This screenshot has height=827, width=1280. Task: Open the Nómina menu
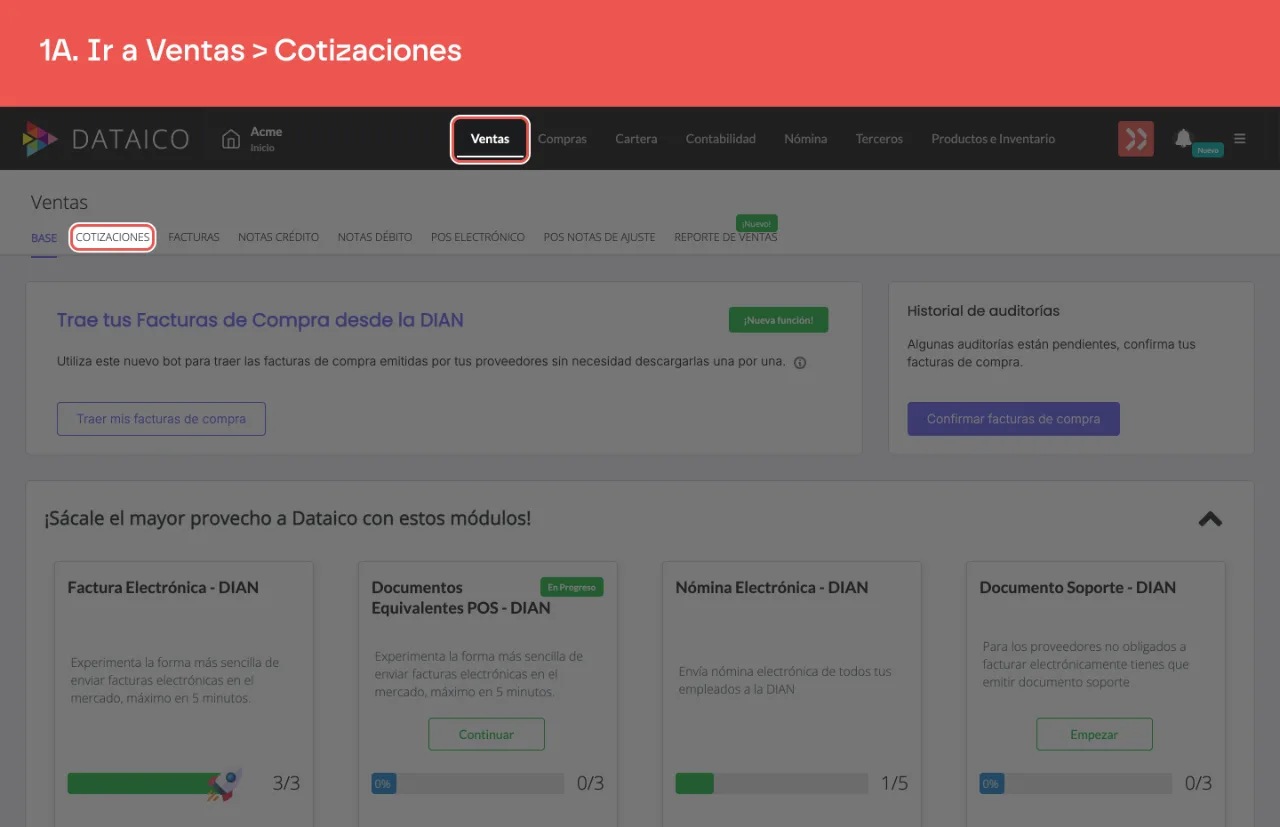tap(806, 139)
